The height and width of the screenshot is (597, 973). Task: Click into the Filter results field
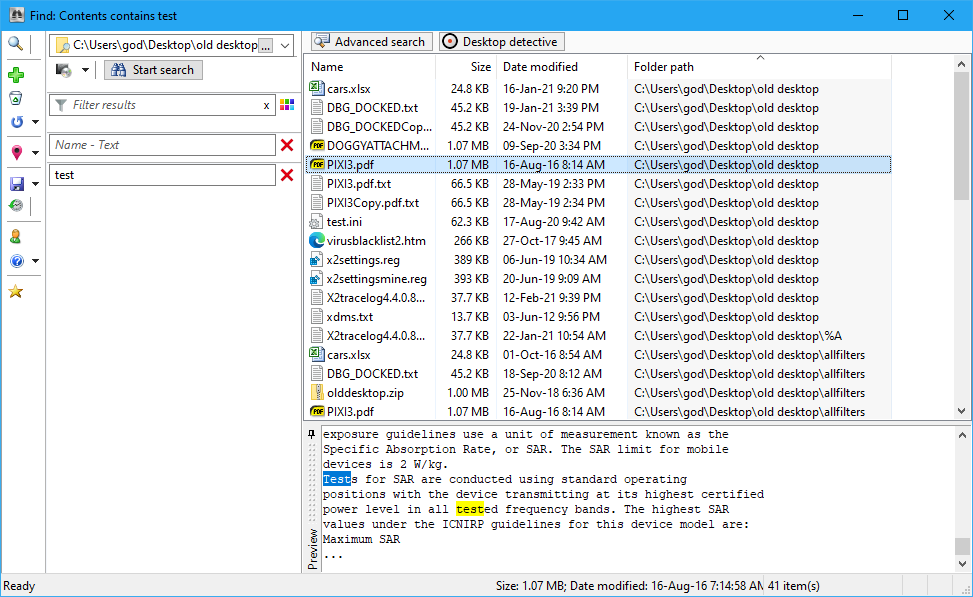(x=164, y=105)
